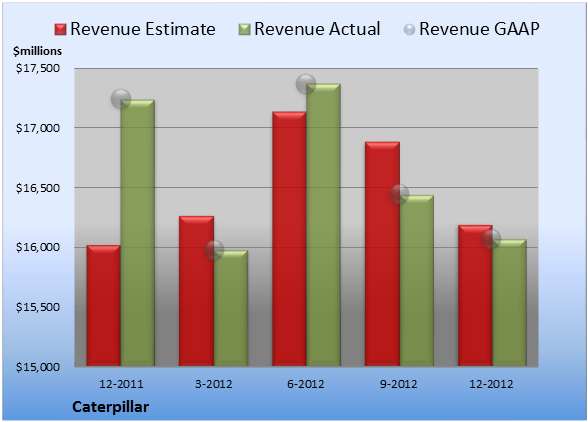
Task: Select the green actual bar for 12-2012
Action: point(509,303)
